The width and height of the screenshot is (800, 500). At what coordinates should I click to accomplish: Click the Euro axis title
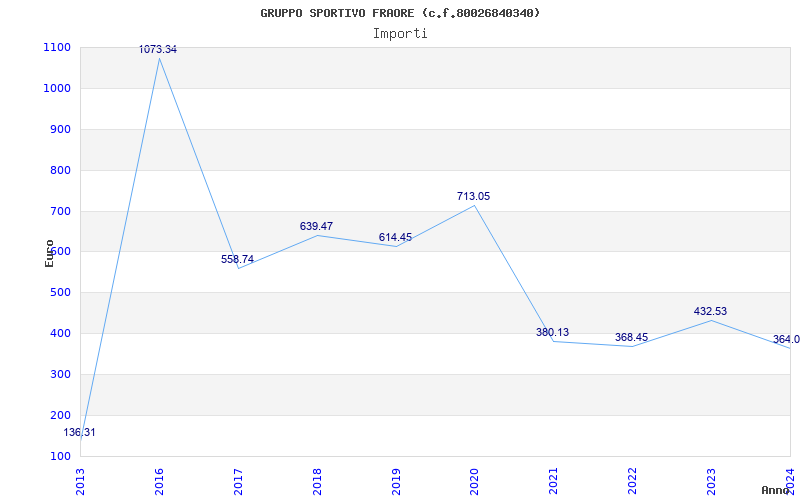pyautogui.click(x=49, y=254)
